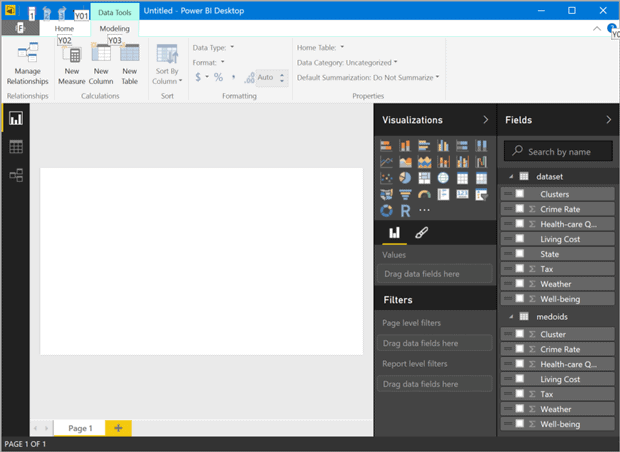Click the R script visual icon
Screen dimensions: 620x452
click(405, 210)
